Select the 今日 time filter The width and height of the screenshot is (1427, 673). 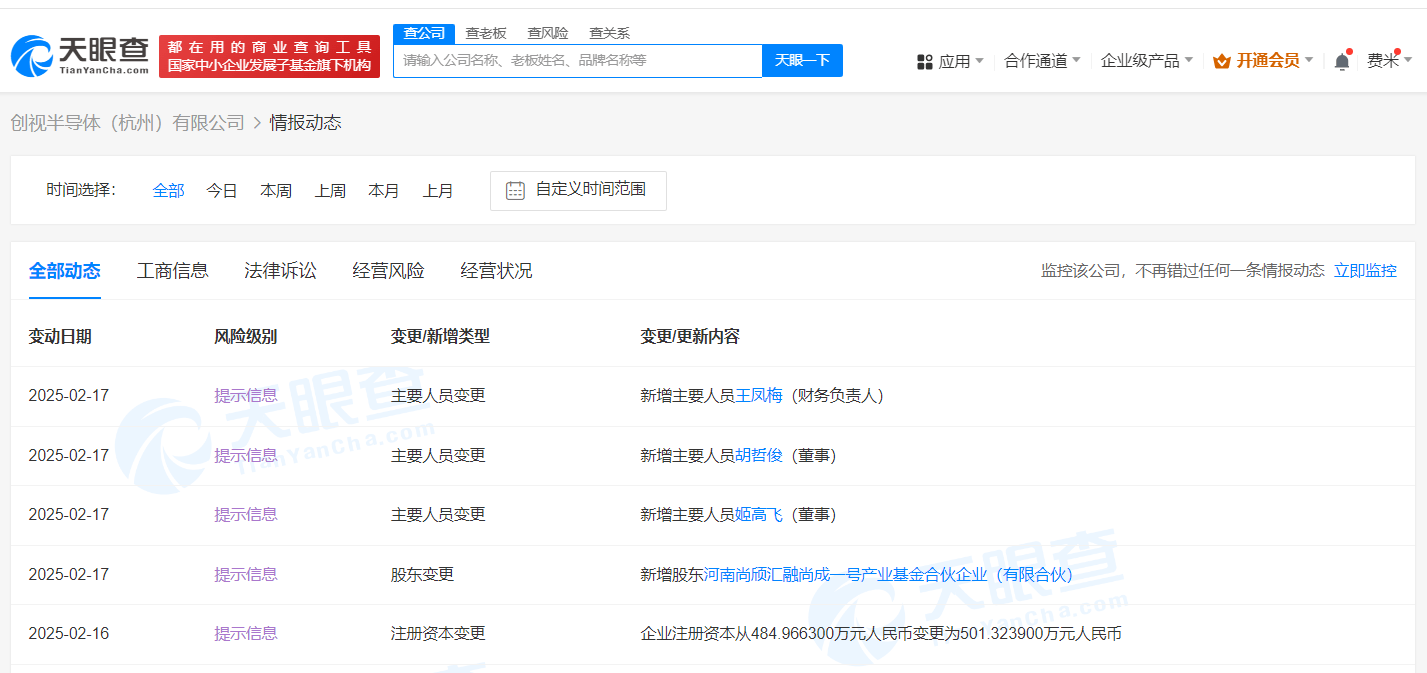[222, 190]
